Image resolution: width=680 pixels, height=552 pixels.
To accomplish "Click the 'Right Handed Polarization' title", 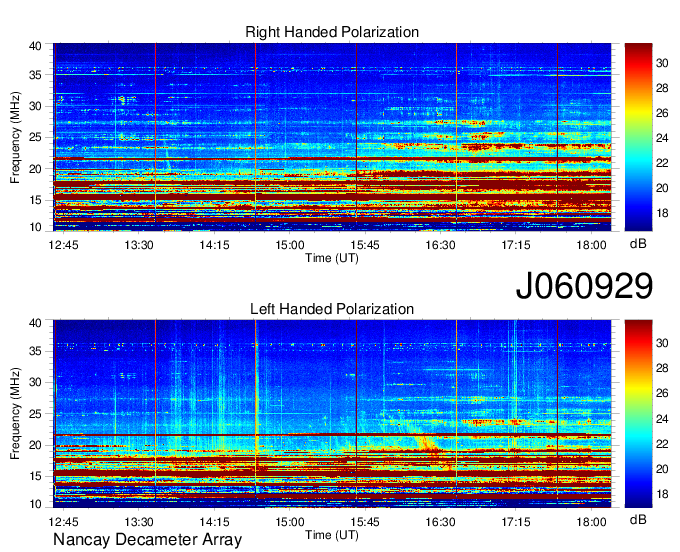I will pyautogui.click(x=332, y=32).
